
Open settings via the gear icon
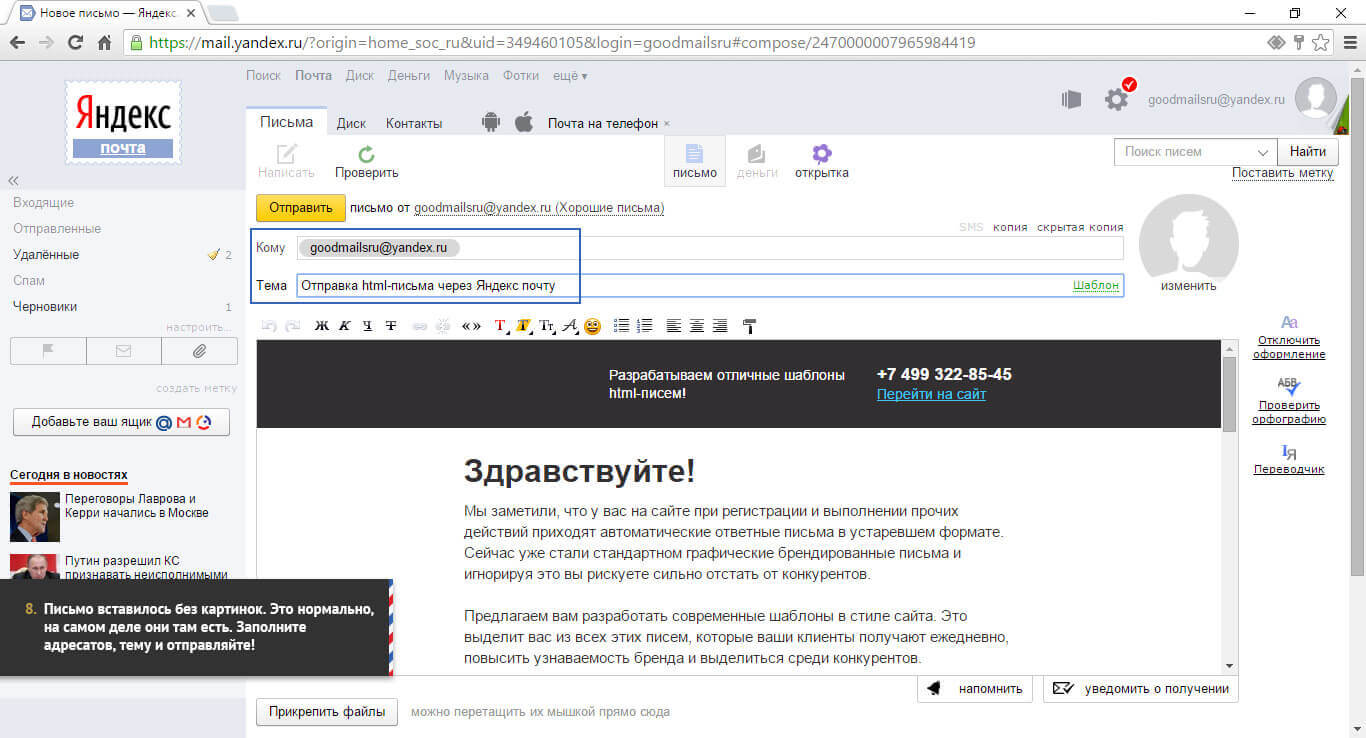click(1116, 99)
